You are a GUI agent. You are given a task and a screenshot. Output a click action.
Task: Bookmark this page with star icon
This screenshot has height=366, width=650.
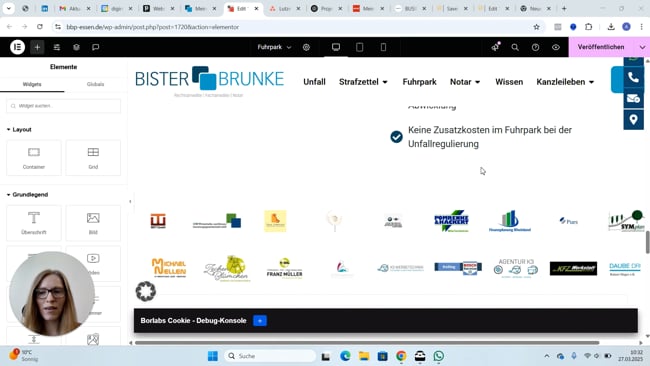[536, 27]
